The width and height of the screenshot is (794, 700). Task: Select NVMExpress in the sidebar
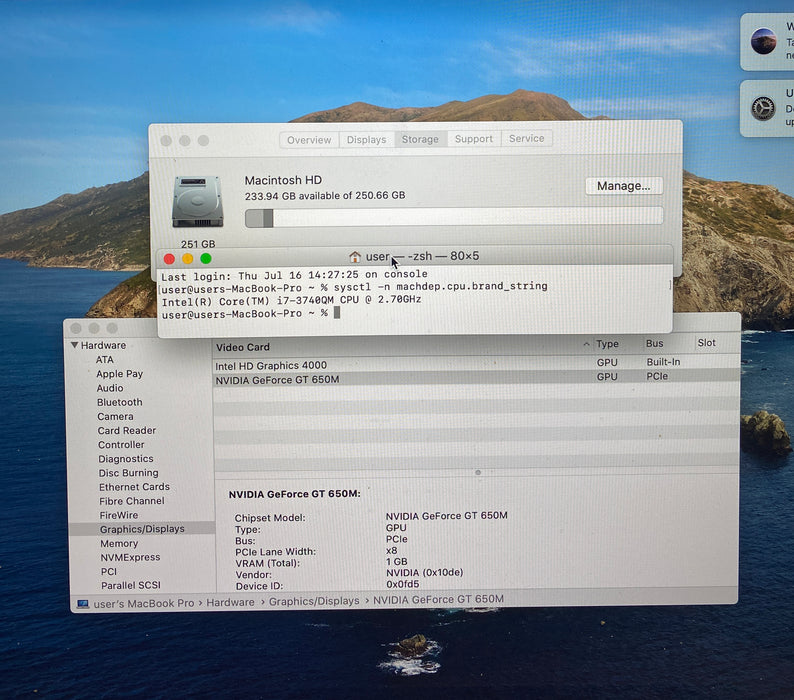click(x=130, y=557)
